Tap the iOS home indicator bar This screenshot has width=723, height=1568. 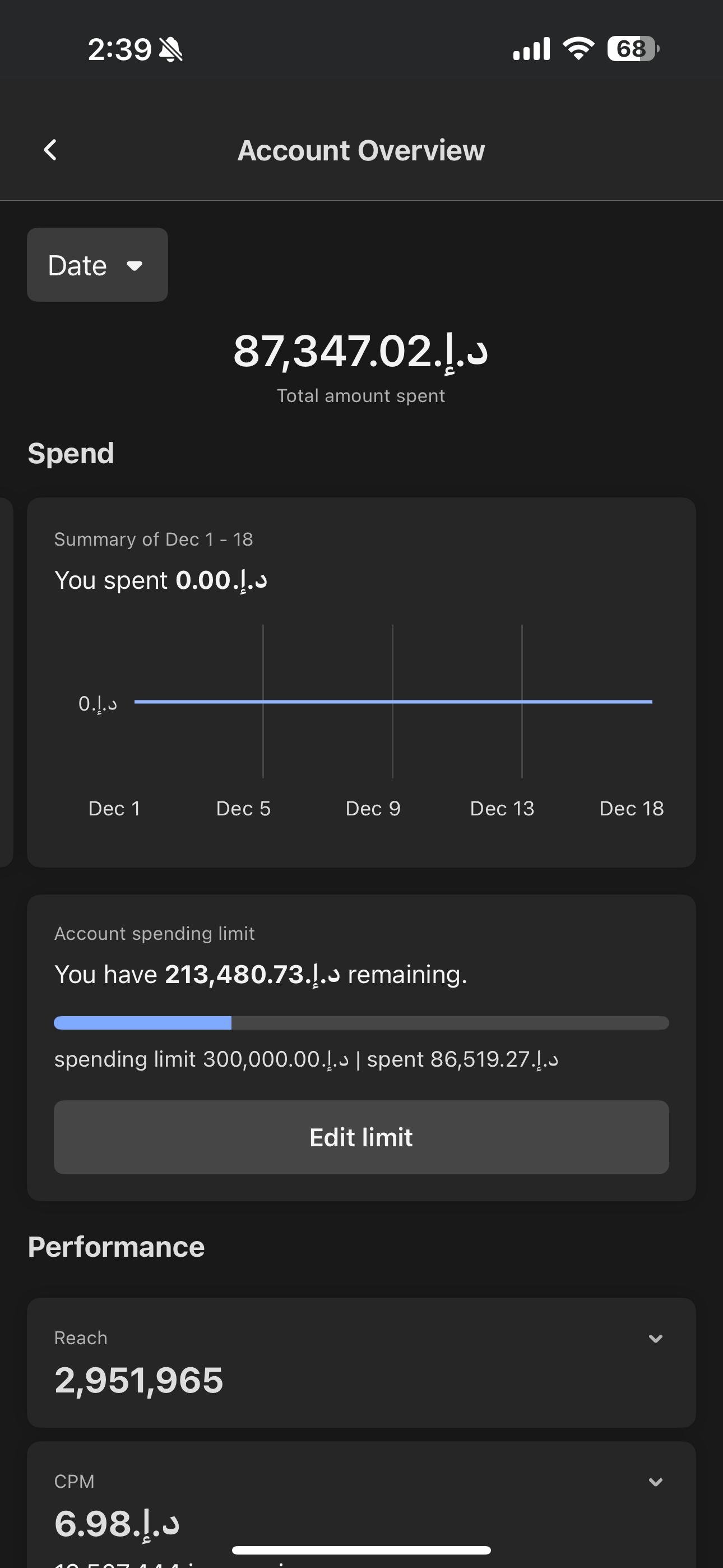pos(361,1549)
